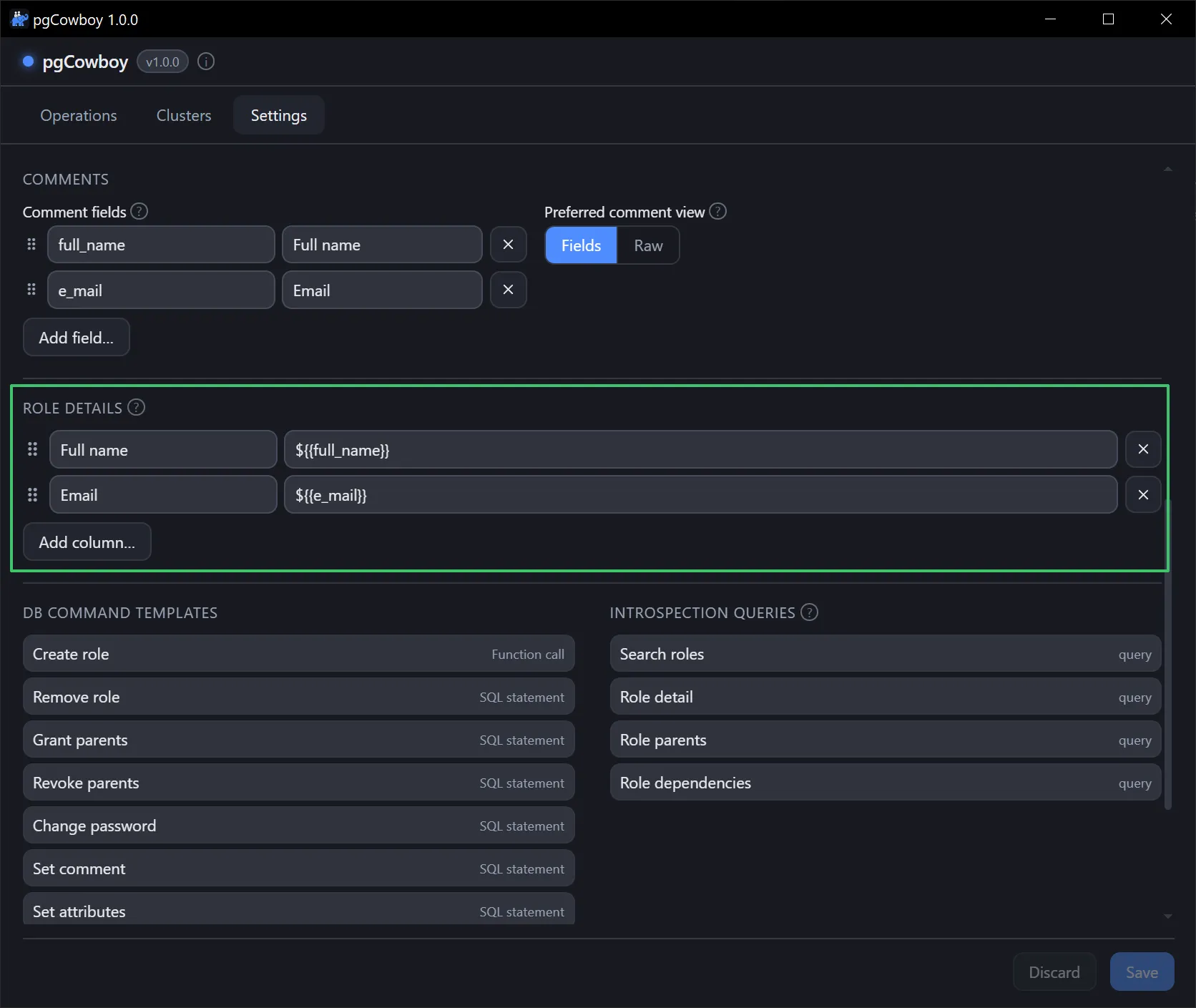Screen dimensions: 1196x1008
Task: Expand the Search roles introspection query
Action: (886, 654)
